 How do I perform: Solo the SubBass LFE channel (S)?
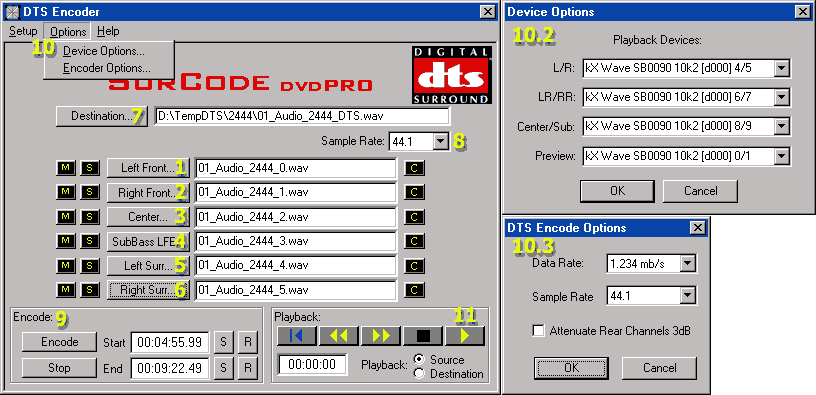coord(90,241)
